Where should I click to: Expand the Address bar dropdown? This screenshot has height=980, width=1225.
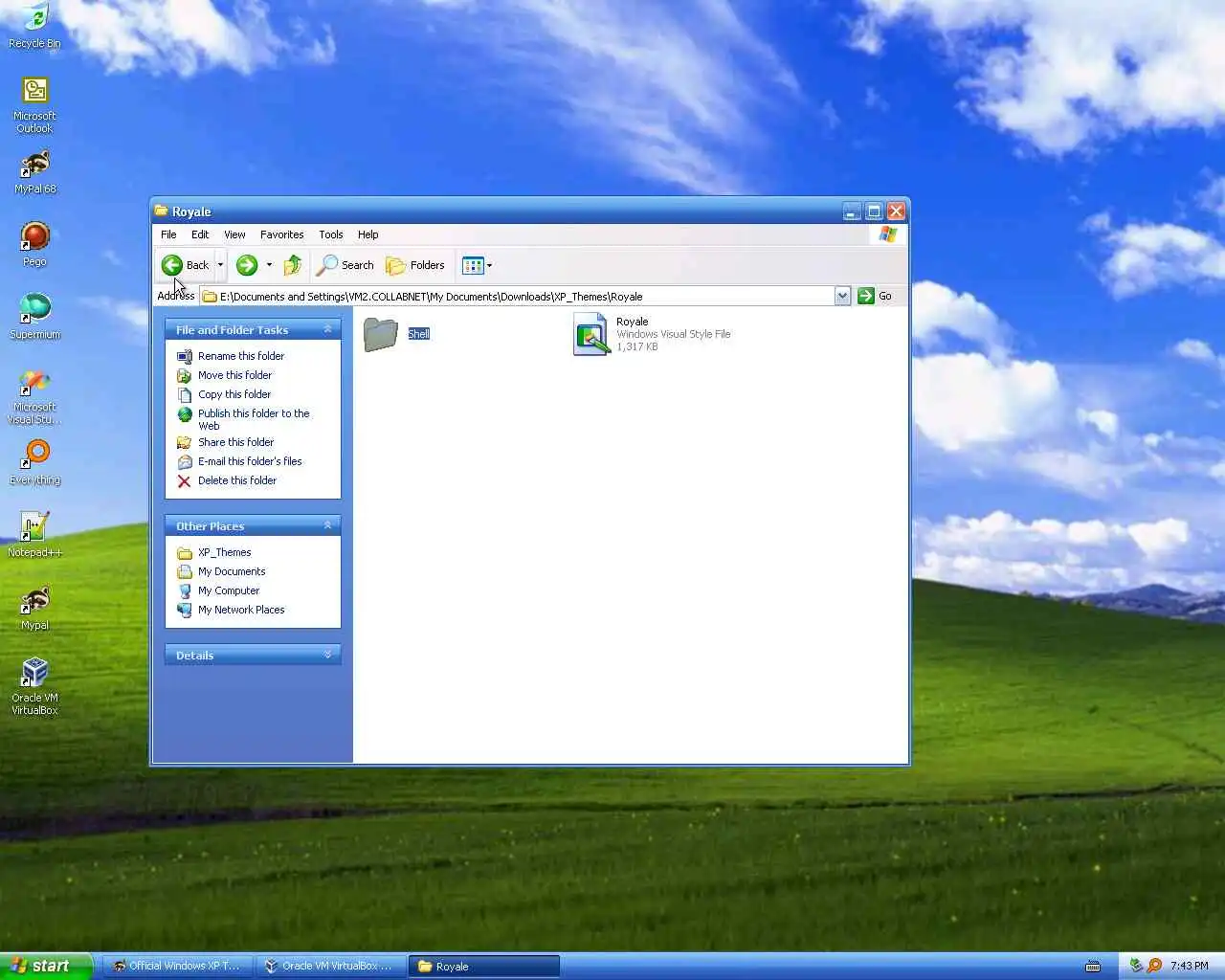coord(842,296)
